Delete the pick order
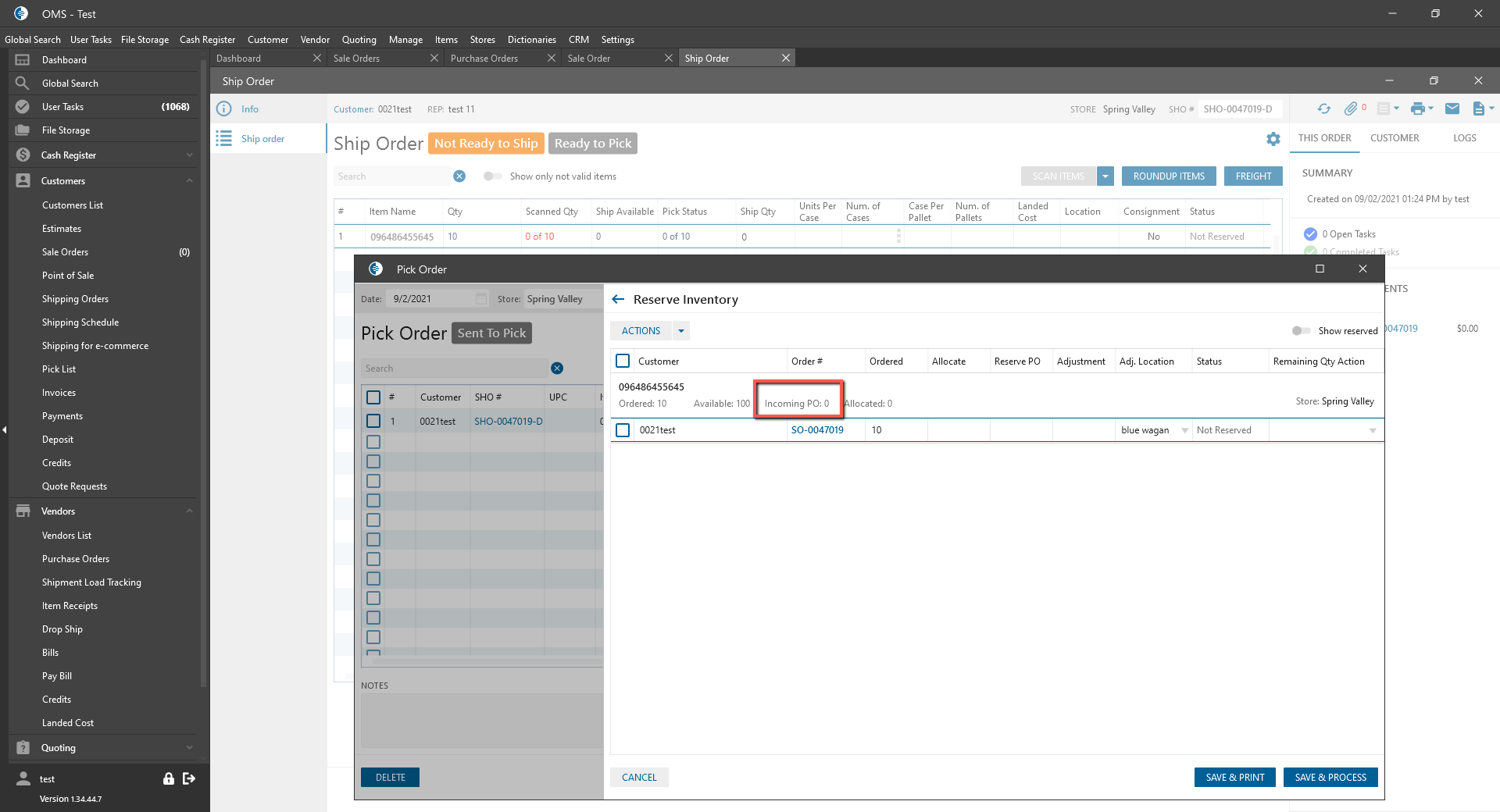The width and height of the screenshot is (1500, 812). pyautogui.click(x=390, y=778)
